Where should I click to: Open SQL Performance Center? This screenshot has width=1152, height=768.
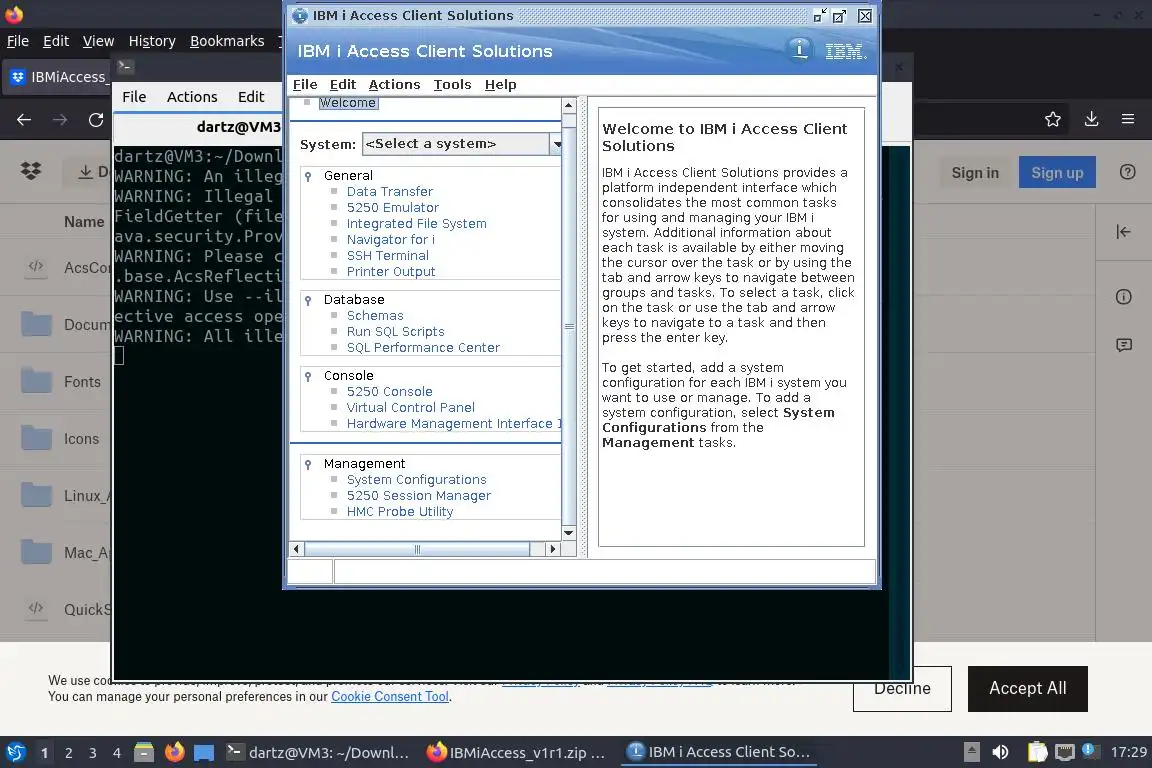[x=423, y=348]
